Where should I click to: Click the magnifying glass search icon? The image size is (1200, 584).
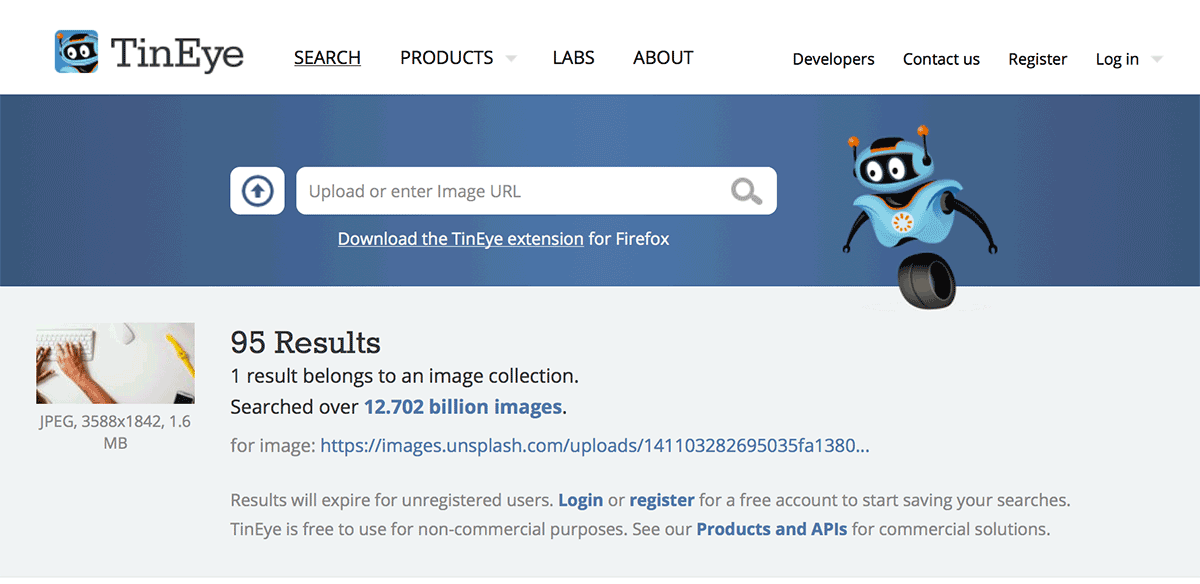pyautogui.click(x=746, y=190)
